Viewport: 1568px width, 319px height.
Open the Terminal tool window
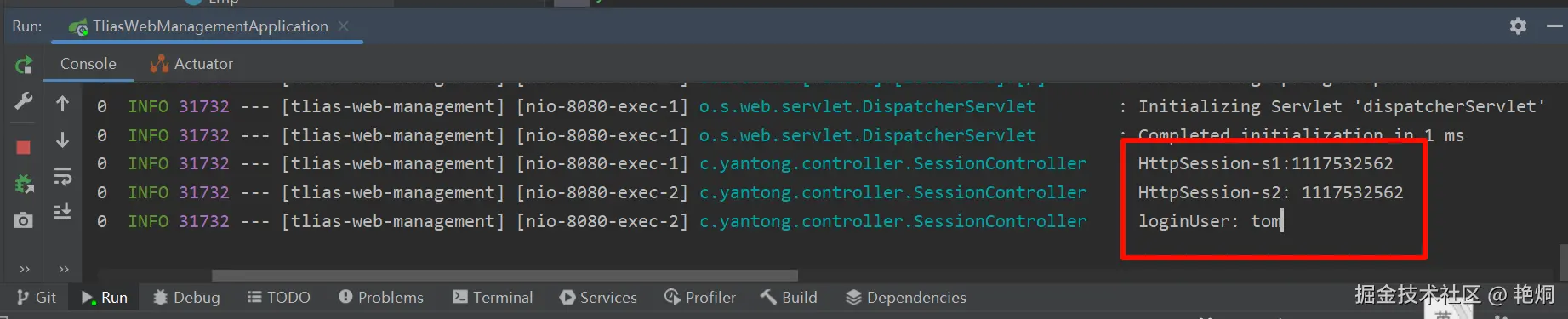(493, 297)
